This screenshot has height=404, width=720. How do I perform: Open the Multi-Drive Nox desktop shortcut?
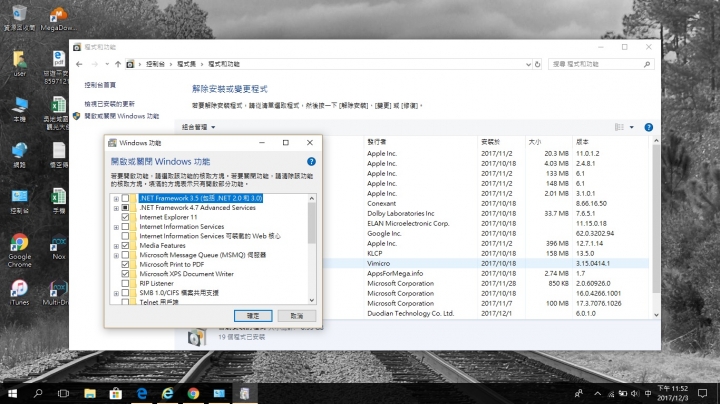point(56,292)
